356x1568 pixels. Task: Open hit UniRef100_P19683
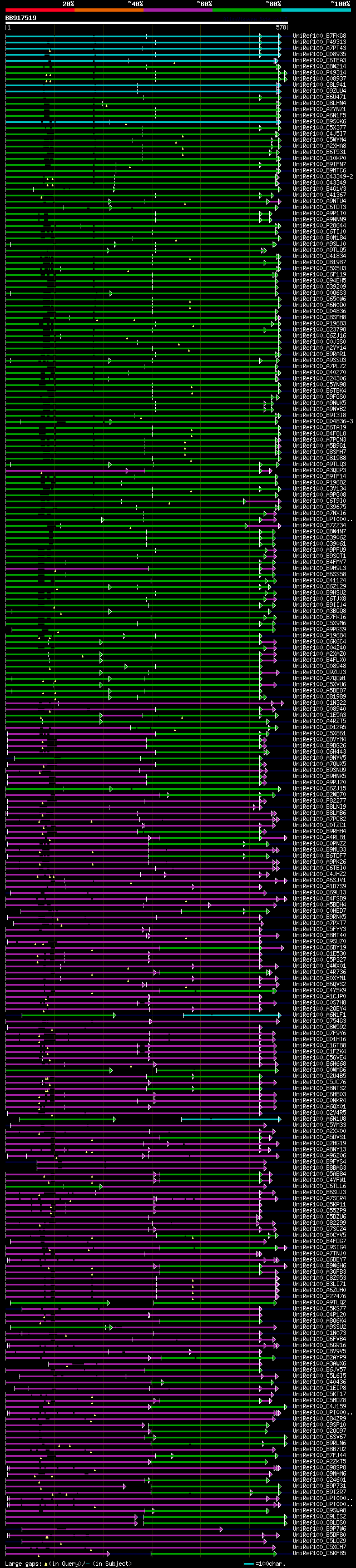click(x=319, y=324)
